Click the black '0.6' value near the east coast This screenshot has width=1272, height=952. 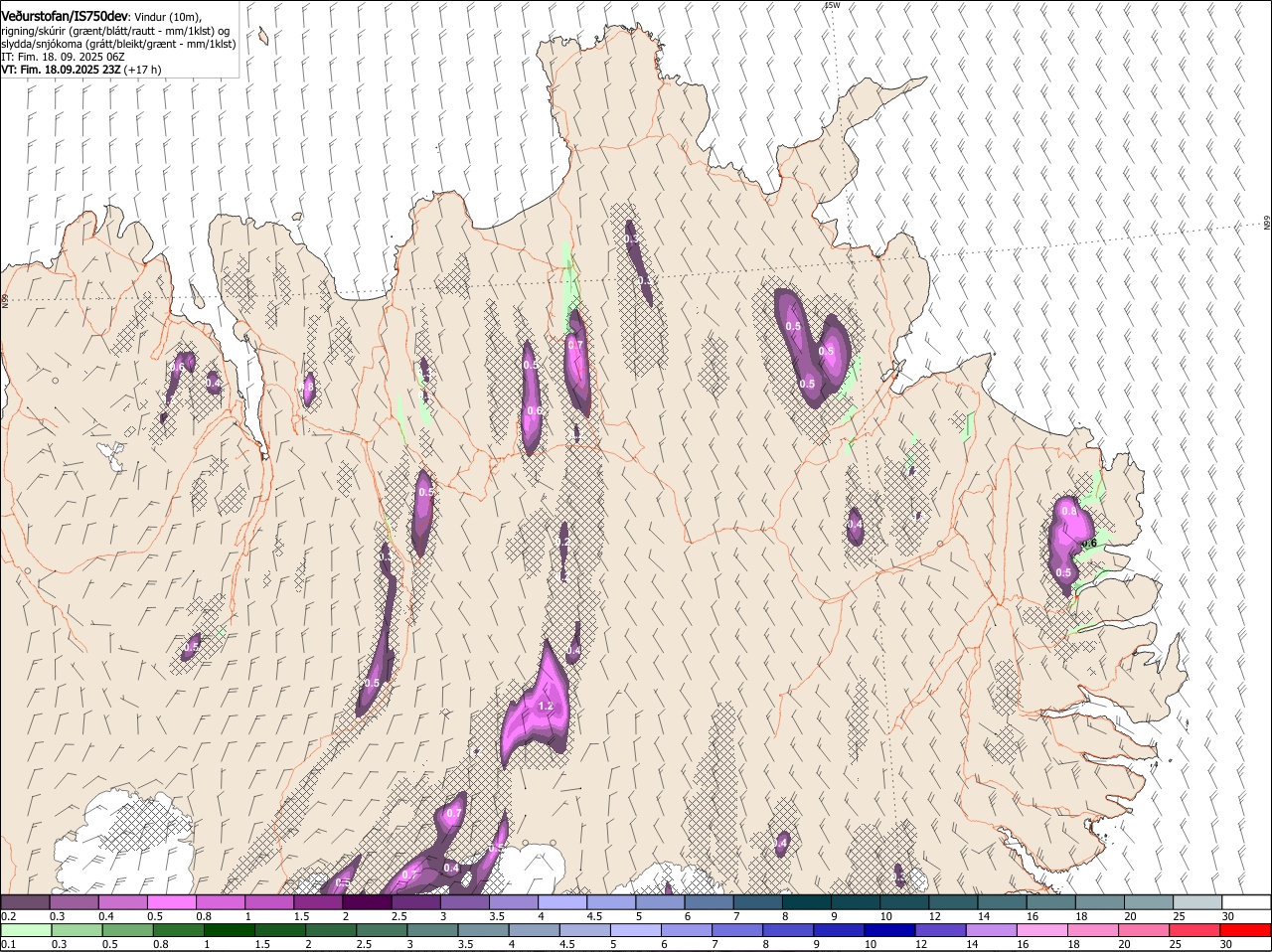(x=1089, y=544)
